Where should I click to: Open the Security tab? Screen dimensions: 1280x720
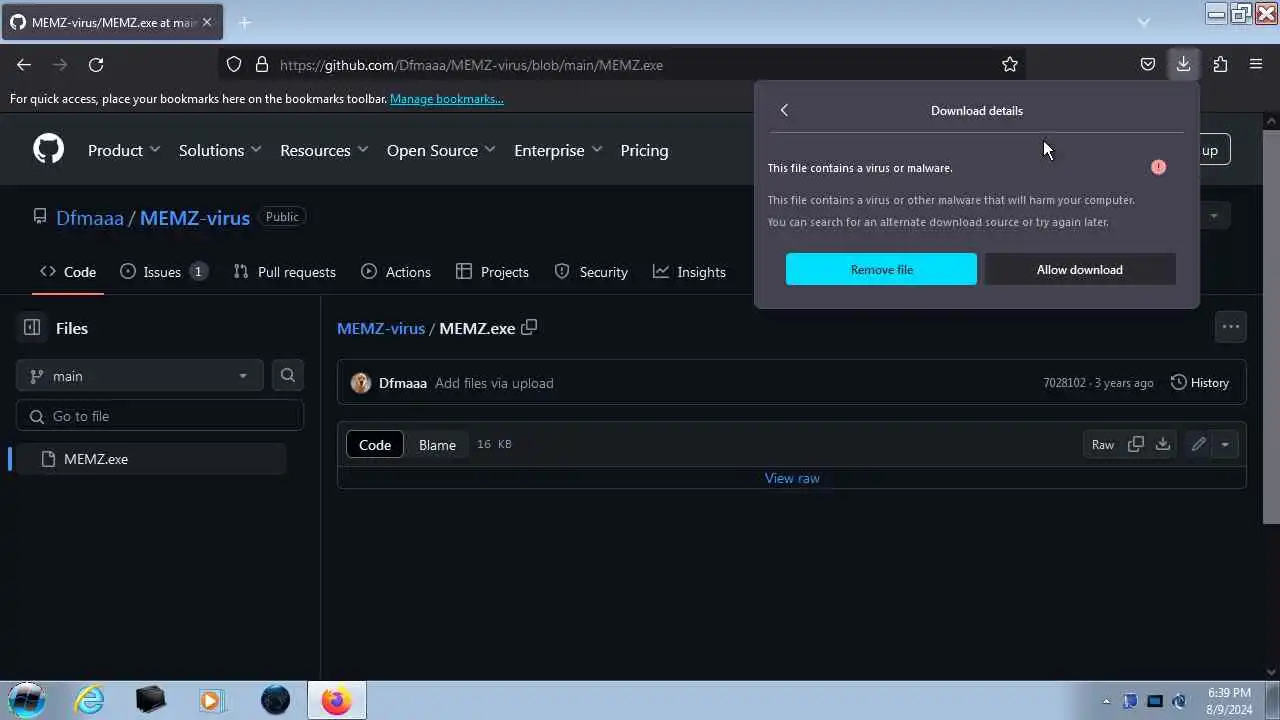pos(591,271)
